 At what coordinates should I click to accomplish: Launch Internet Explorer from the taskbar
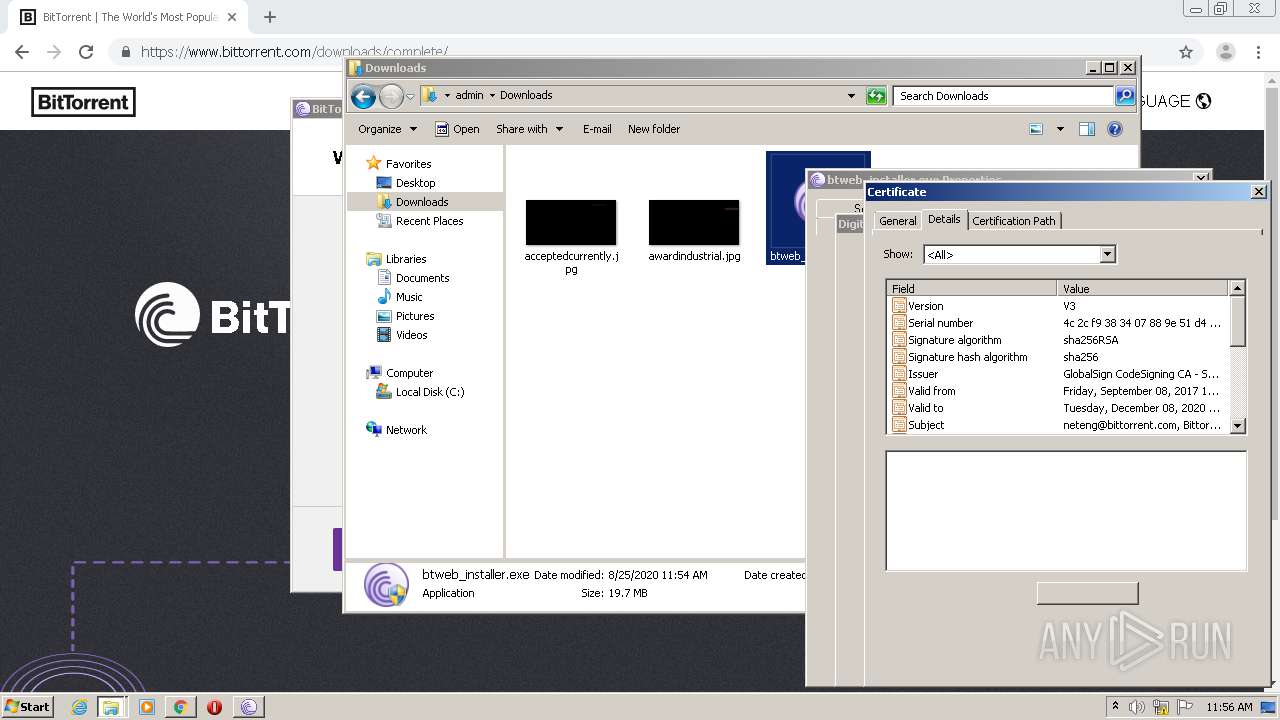pos(79,707)
